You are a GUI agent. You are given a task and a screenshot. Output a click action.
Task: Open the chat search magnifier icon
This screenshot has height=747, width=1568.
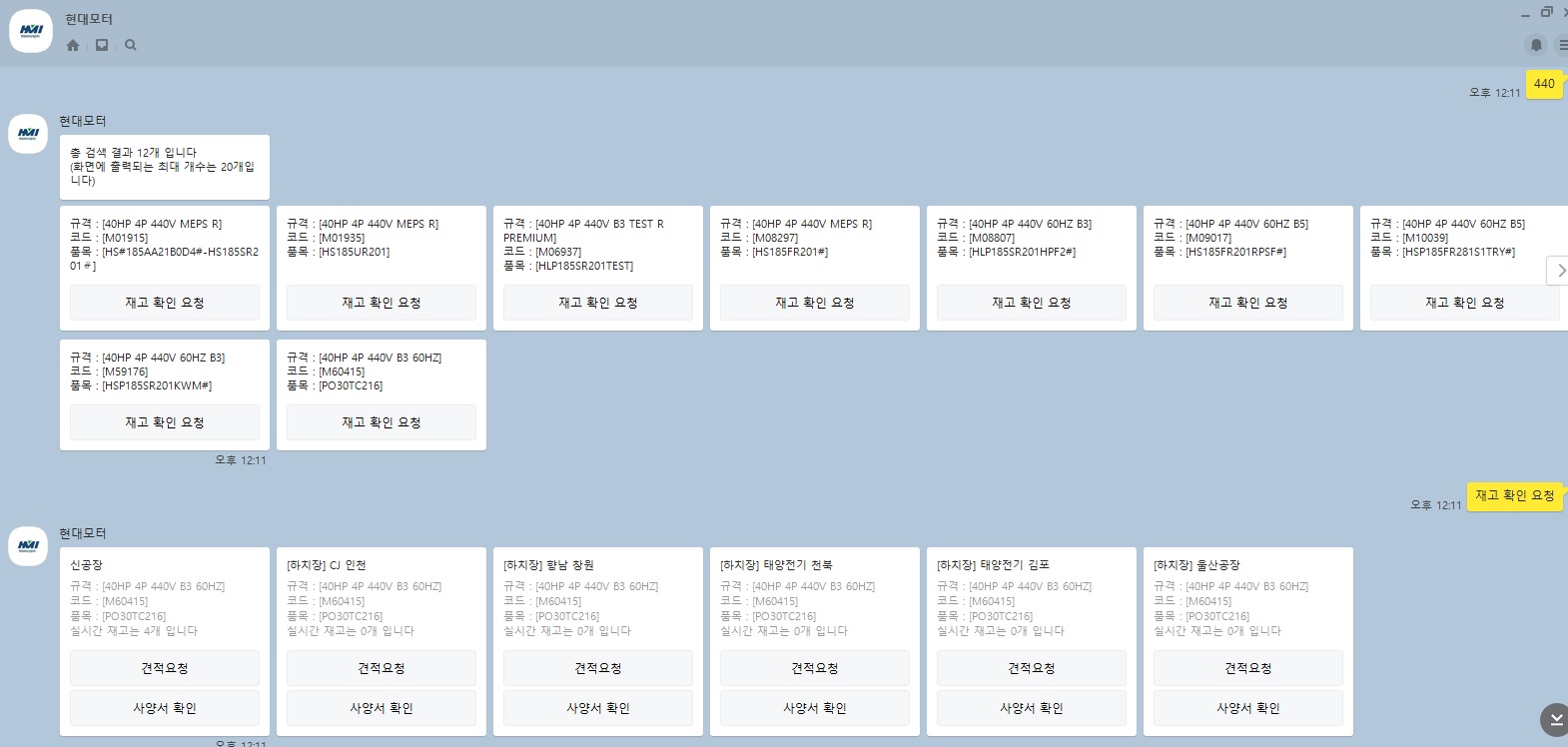pyautogui.click(x=131, y=45)
